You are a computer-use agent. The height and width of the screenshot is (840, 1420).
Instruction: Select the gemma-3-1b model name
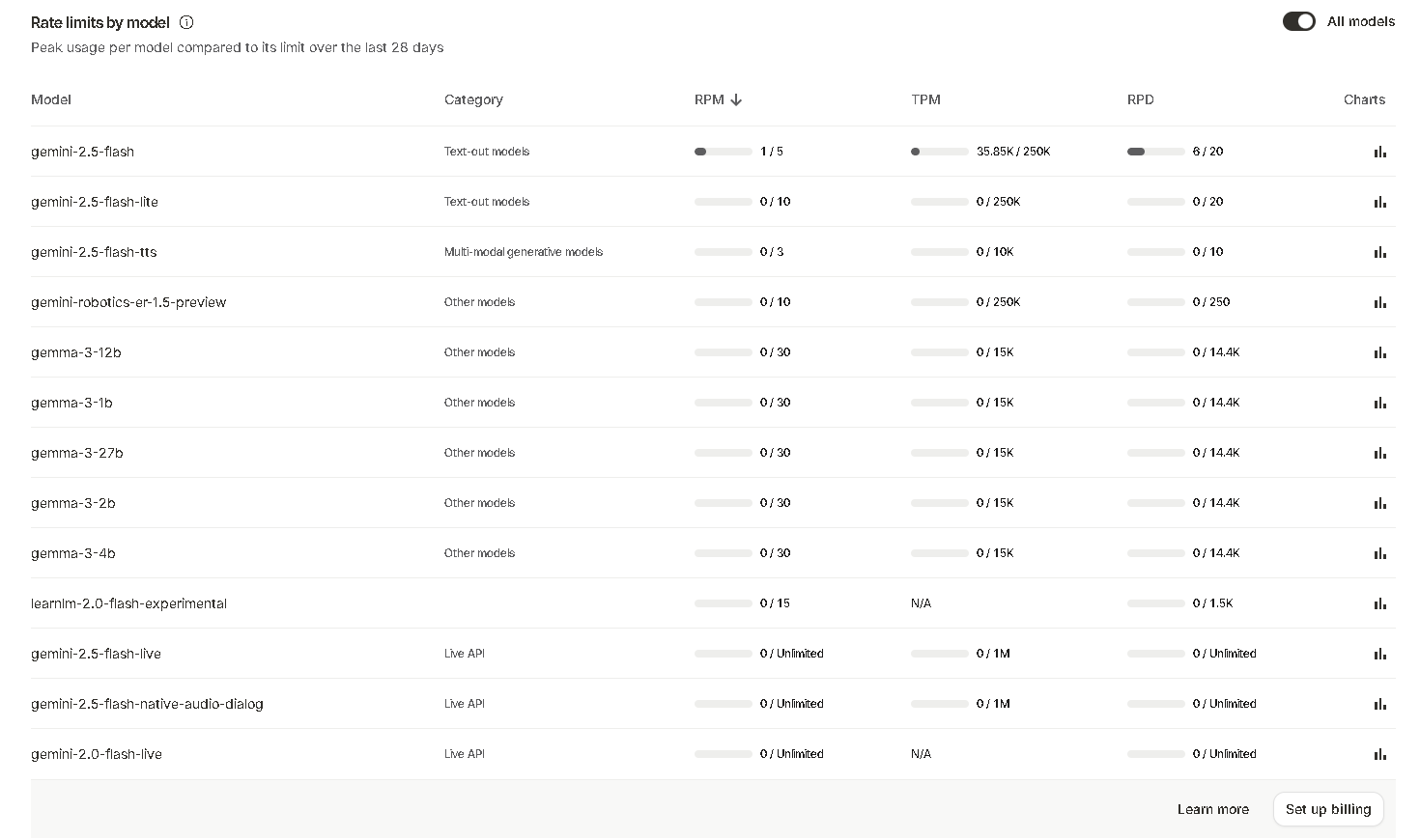tap(71, 403)
